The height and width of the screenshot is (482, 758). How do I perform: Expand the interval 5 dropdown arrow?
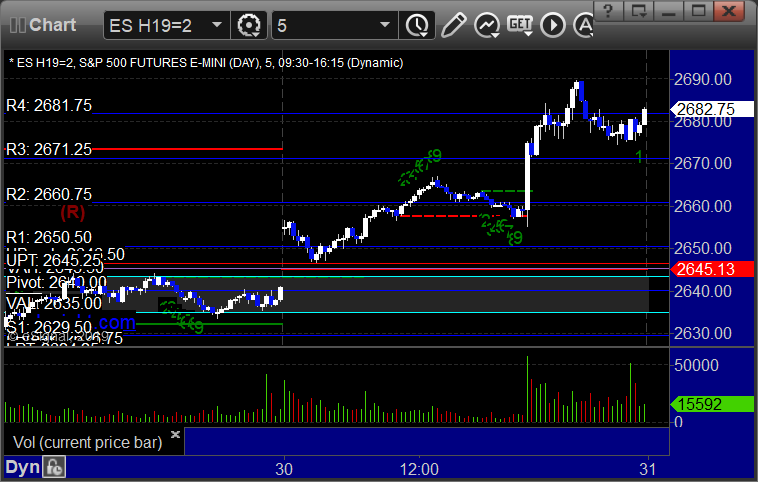(x=385, y=25)
